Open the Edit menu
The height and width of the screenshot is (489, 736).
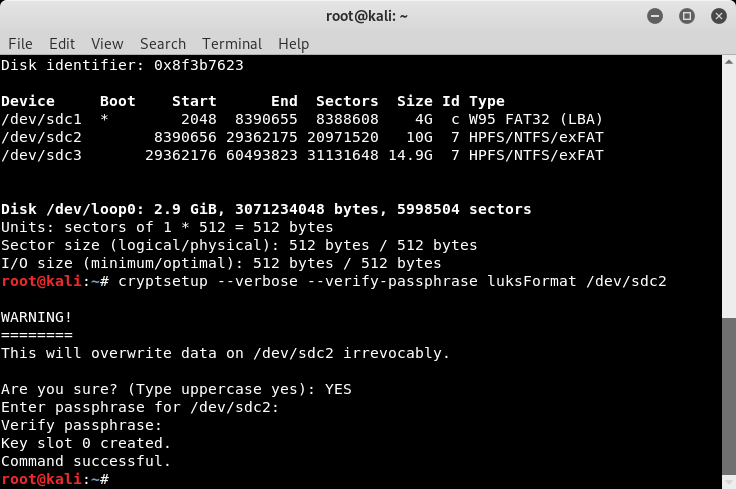coord(62,44)
